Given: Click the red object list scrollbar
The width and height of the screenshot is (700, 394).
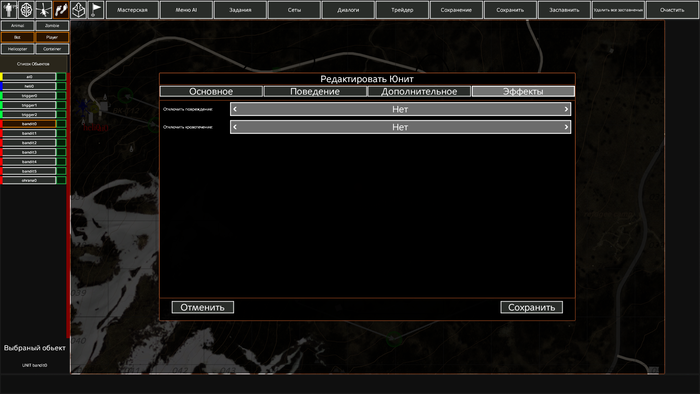Looking at the screenshot, I should (x=68, y=205).
